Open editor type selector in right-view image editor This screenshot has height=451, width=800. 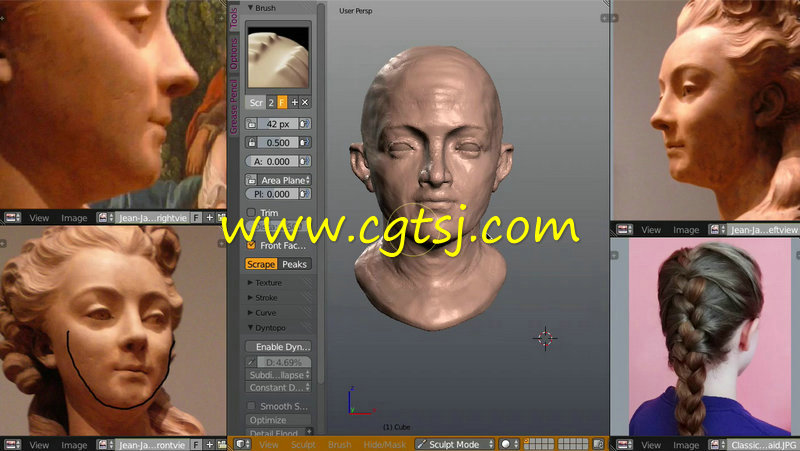[12, 218]
